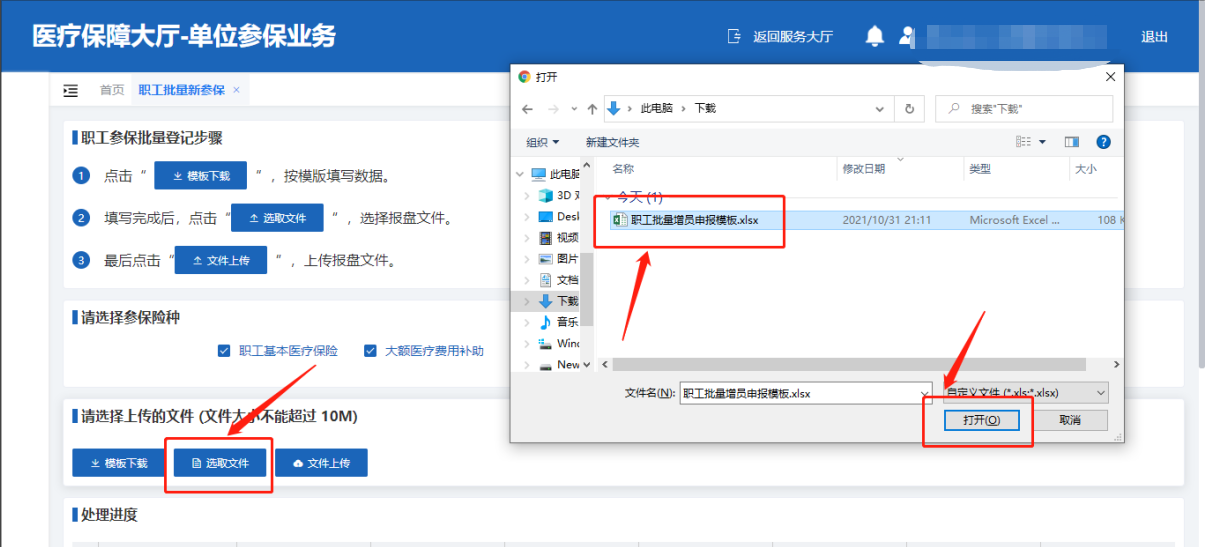
Task: Select 此电脑 in the navigation tree
Action: click(555, 174)
